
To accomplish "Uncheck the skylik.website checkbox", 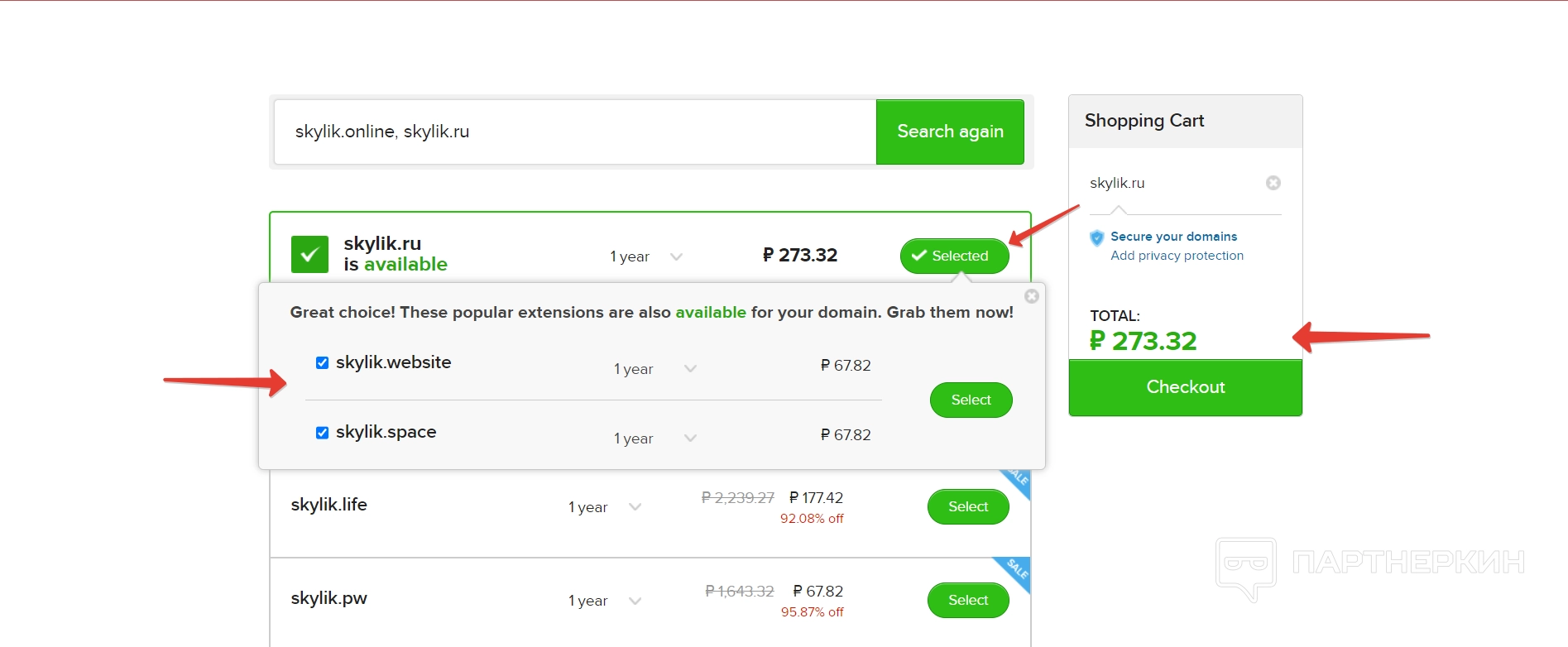I will (323, 363).
